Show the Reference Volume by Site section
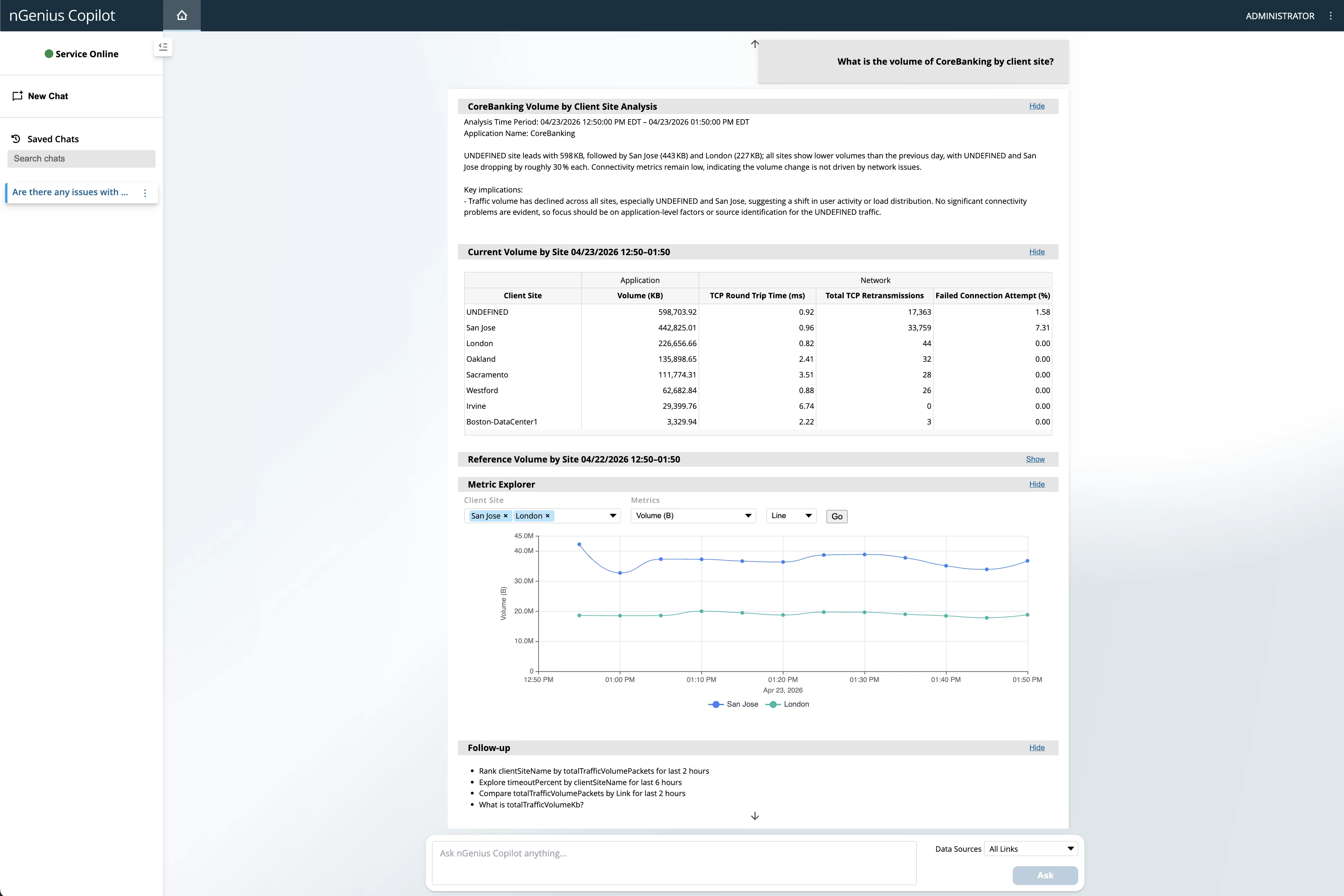1344x896 pixels. click(1035, 459)
